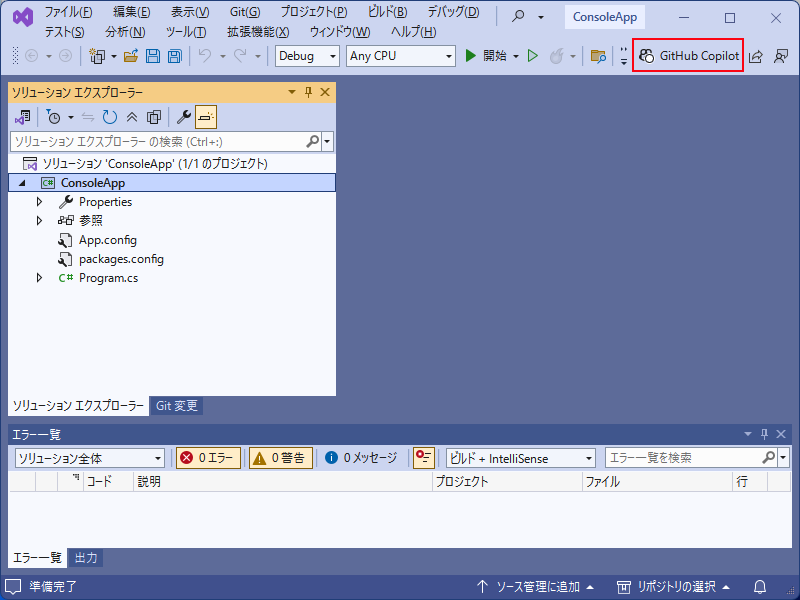800x600 pixels.
Task: Open the 開始 start button dropdown arrow
Action: [x=516, y=56]
